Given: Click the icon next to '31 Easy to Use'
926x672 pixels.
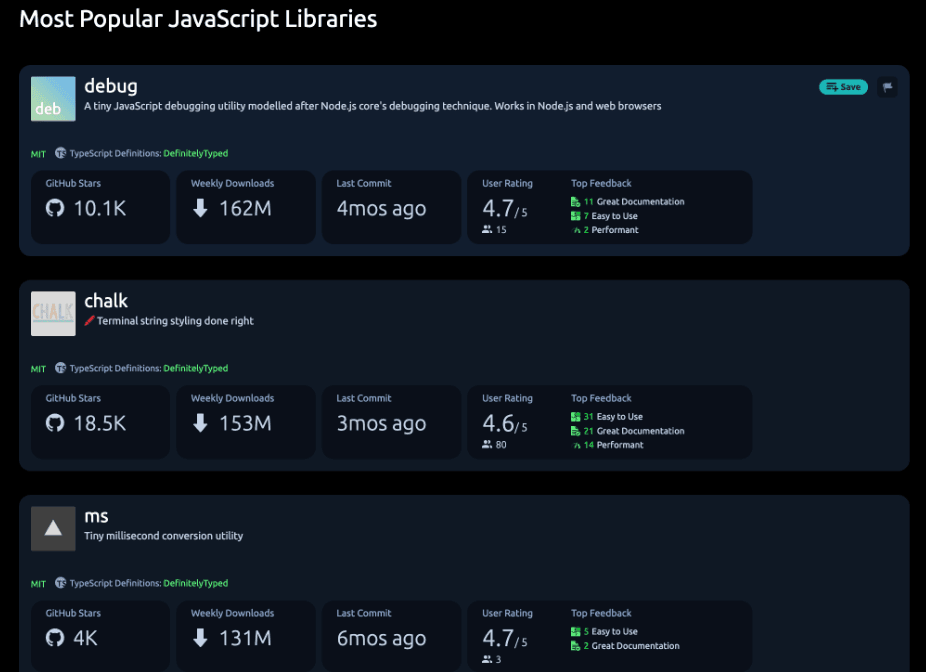Looking at the screenshot, I should point(575,417).
